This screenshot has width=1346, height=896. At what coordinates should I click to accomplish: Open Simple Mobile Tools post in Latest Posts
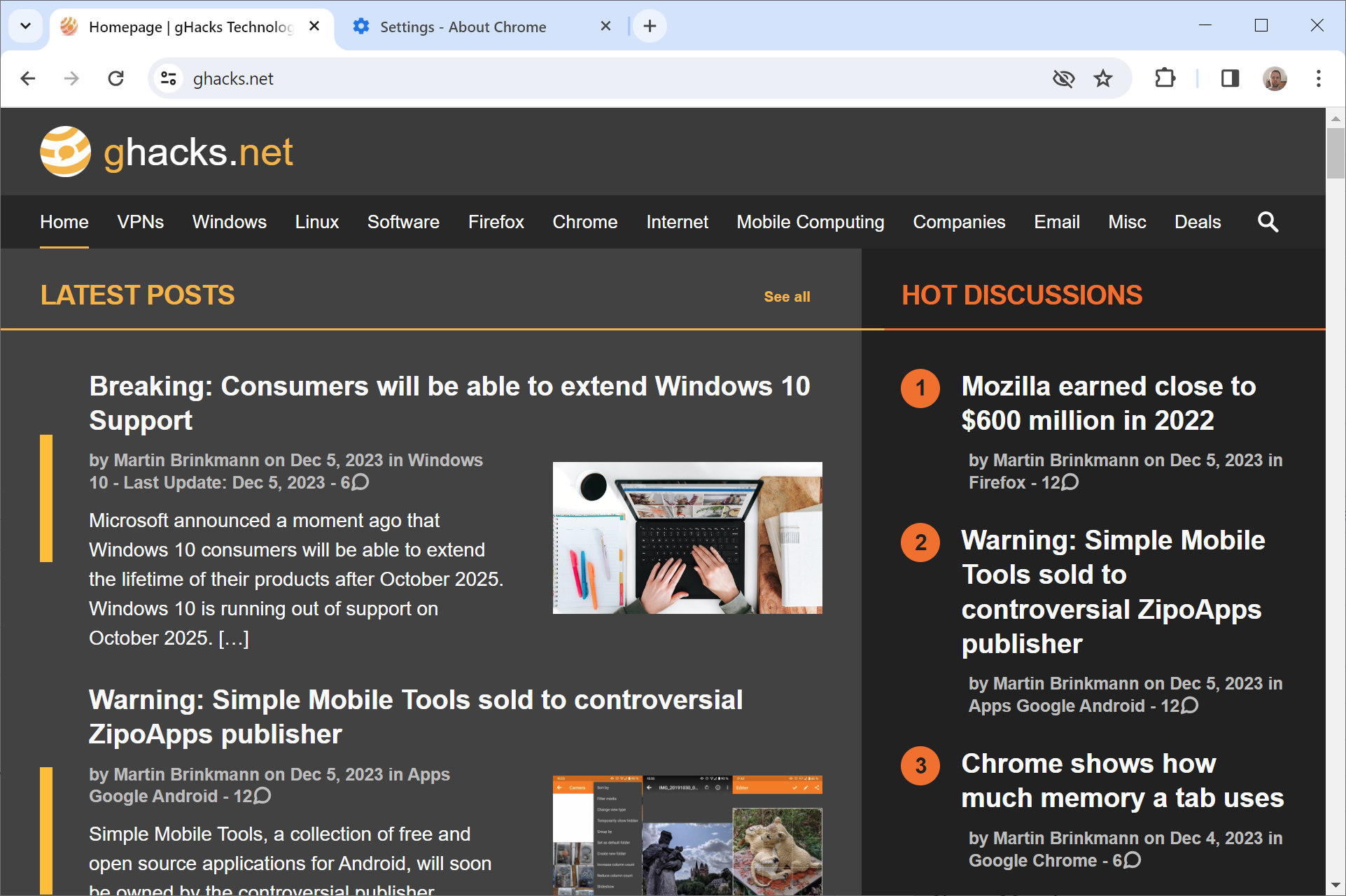(x=416, y=717)
